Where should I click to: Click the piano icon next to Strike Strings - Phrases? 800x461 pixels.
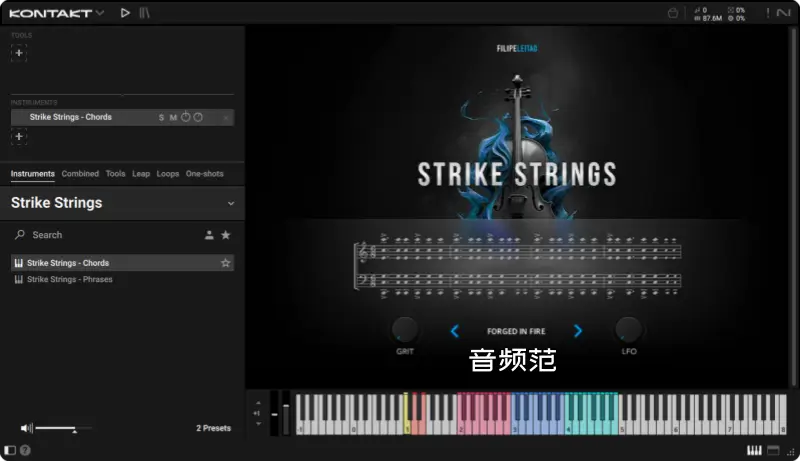(x=19, y=279)
